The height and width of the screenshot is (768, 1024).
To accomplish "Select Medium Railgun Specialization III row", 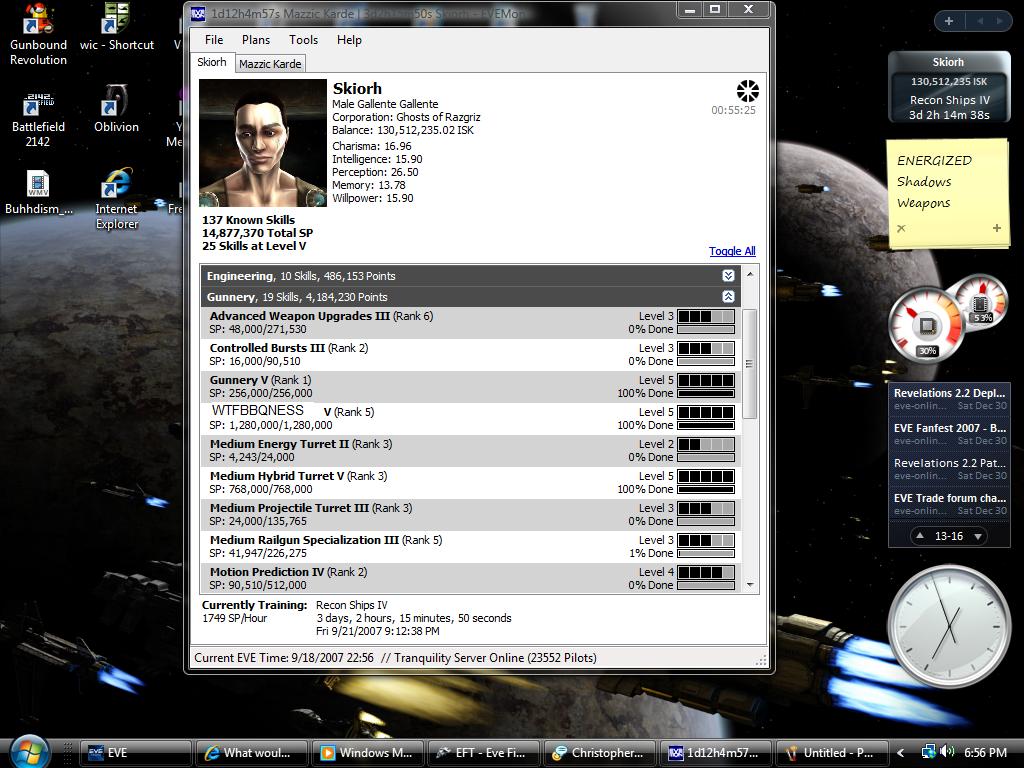I will point(471,547).
